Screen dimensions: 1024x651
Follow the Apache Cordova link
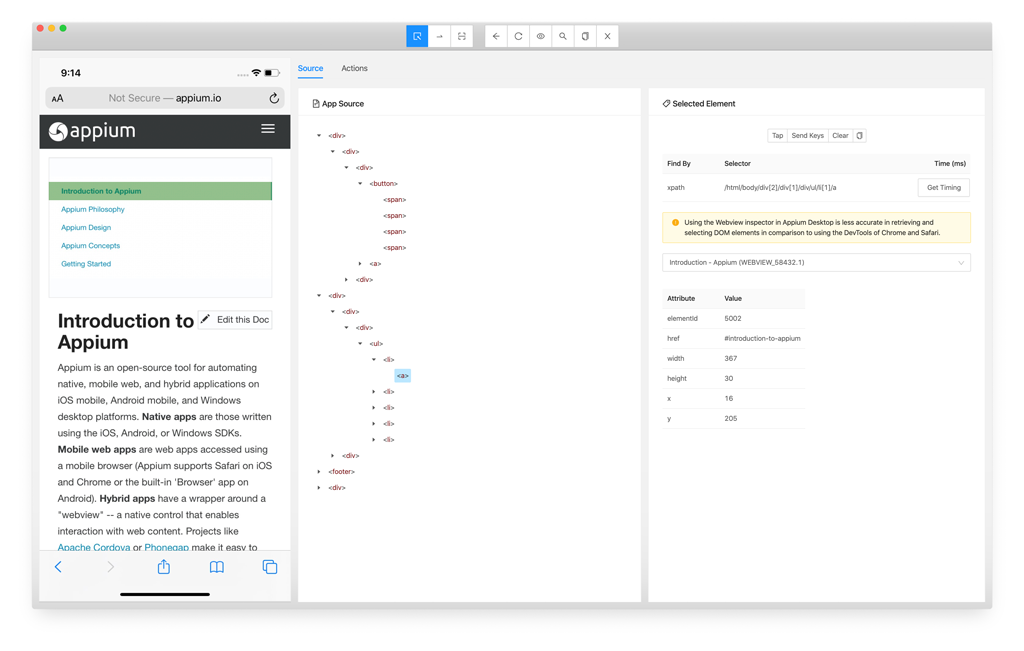coord(94,547)
